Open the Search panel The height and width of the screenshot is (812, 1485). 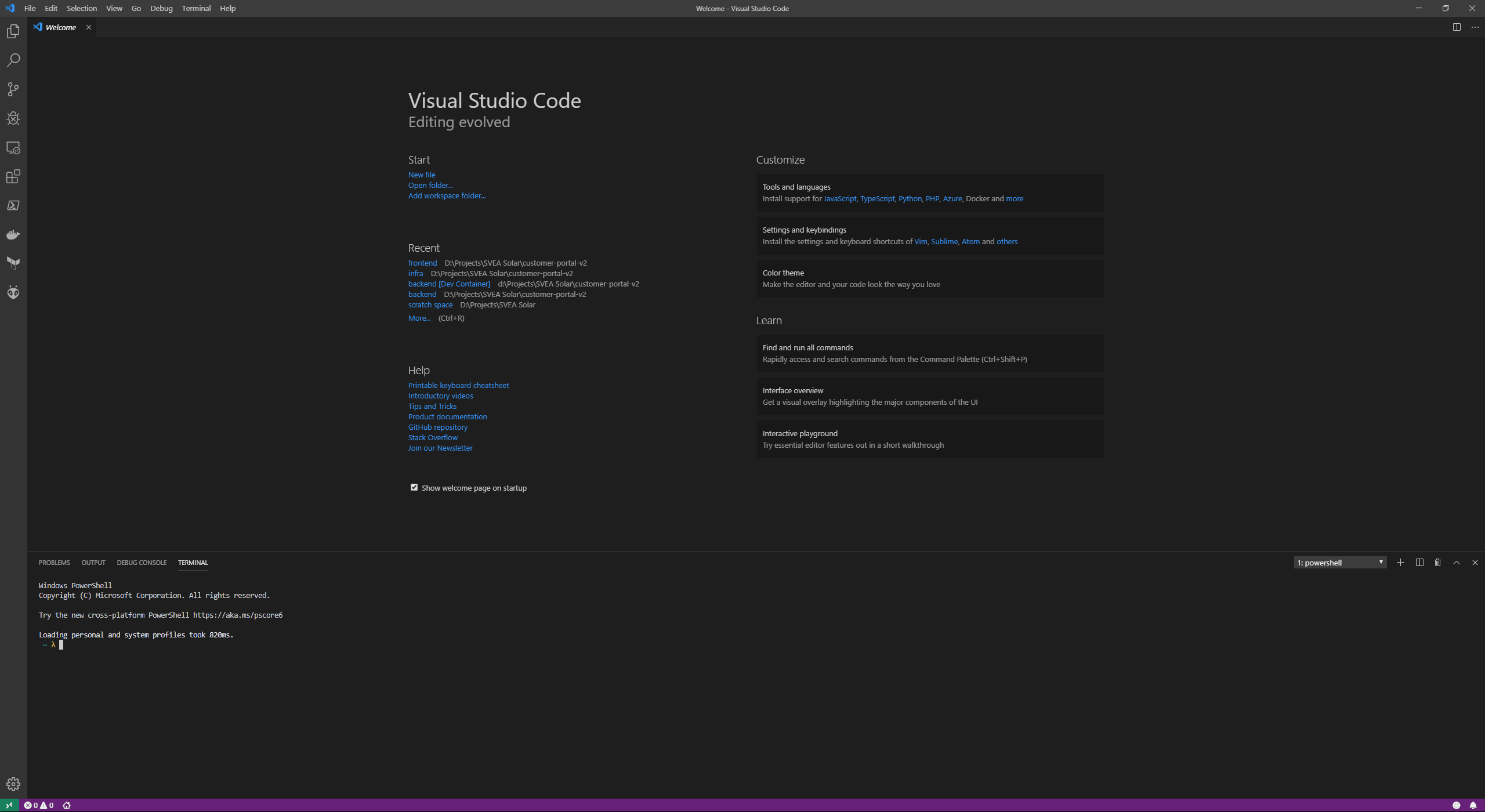pyautogui.click(x=13, y=60)
